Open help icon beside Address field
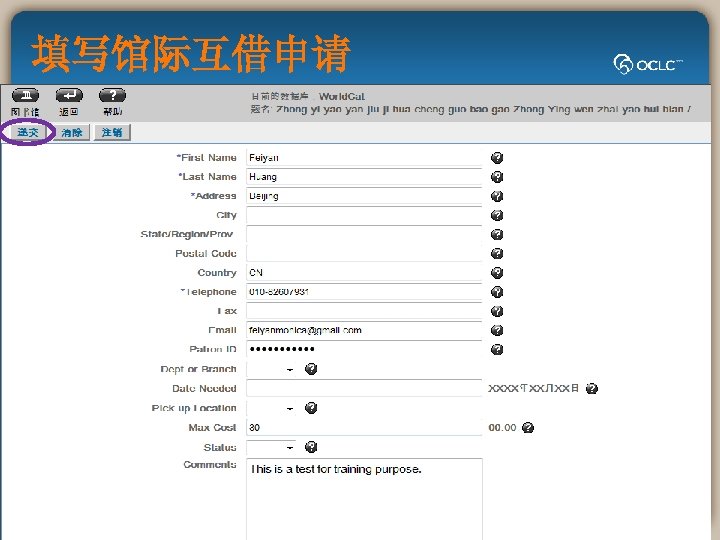The width and height of the screenshot is (720, 540). [497, 196]
